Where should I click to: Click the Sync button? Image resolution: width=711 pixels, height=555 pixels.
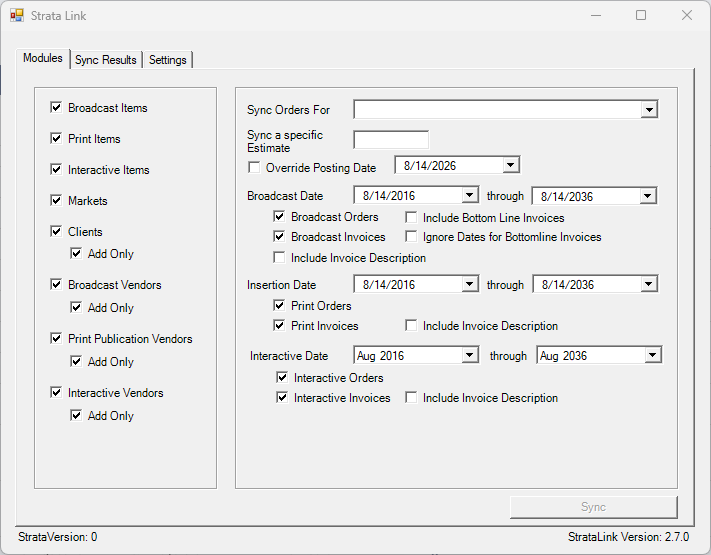click(594, 507)
